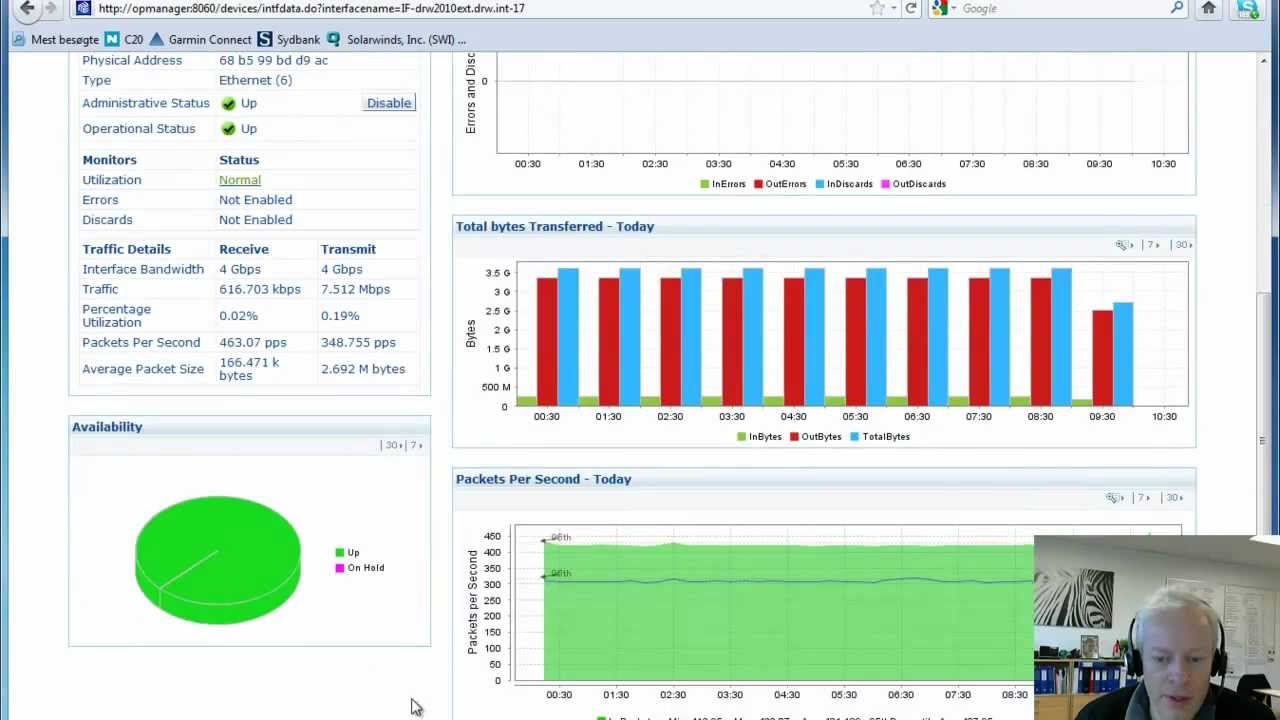Show last 30 days for Total bytes
The height and width of the screenshot is (720, 1280).
click(1183, 245)
